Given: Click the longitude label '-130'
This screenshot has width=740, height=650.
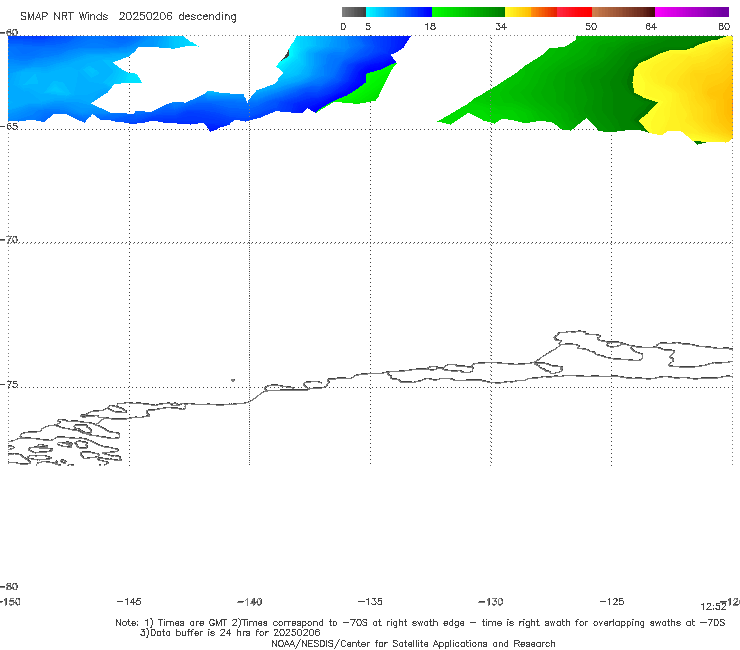Looking at the screenshot, I should point(491,601).
